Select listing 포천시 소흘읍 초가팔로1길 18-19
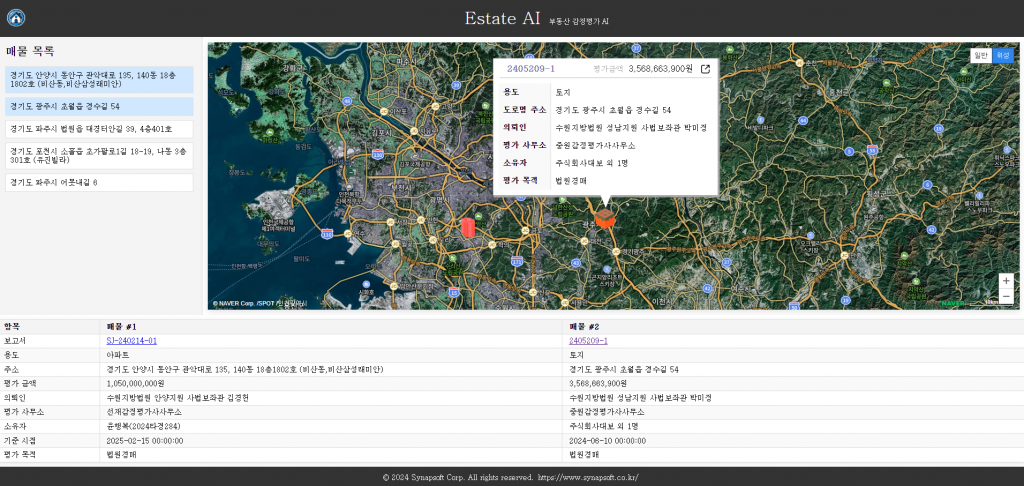Screen dimensions: 1024x486 point(99,155)
